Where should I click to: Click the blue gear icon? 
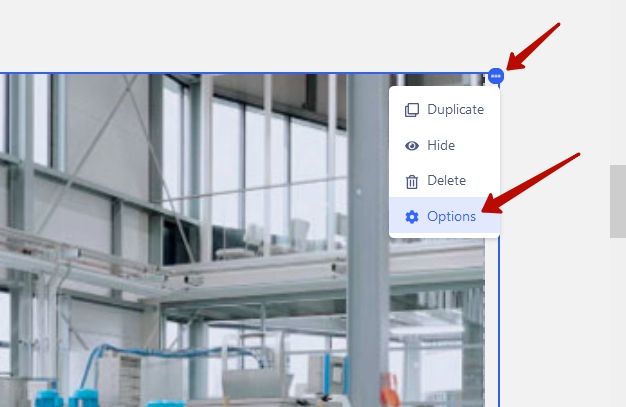pos(412,217)
